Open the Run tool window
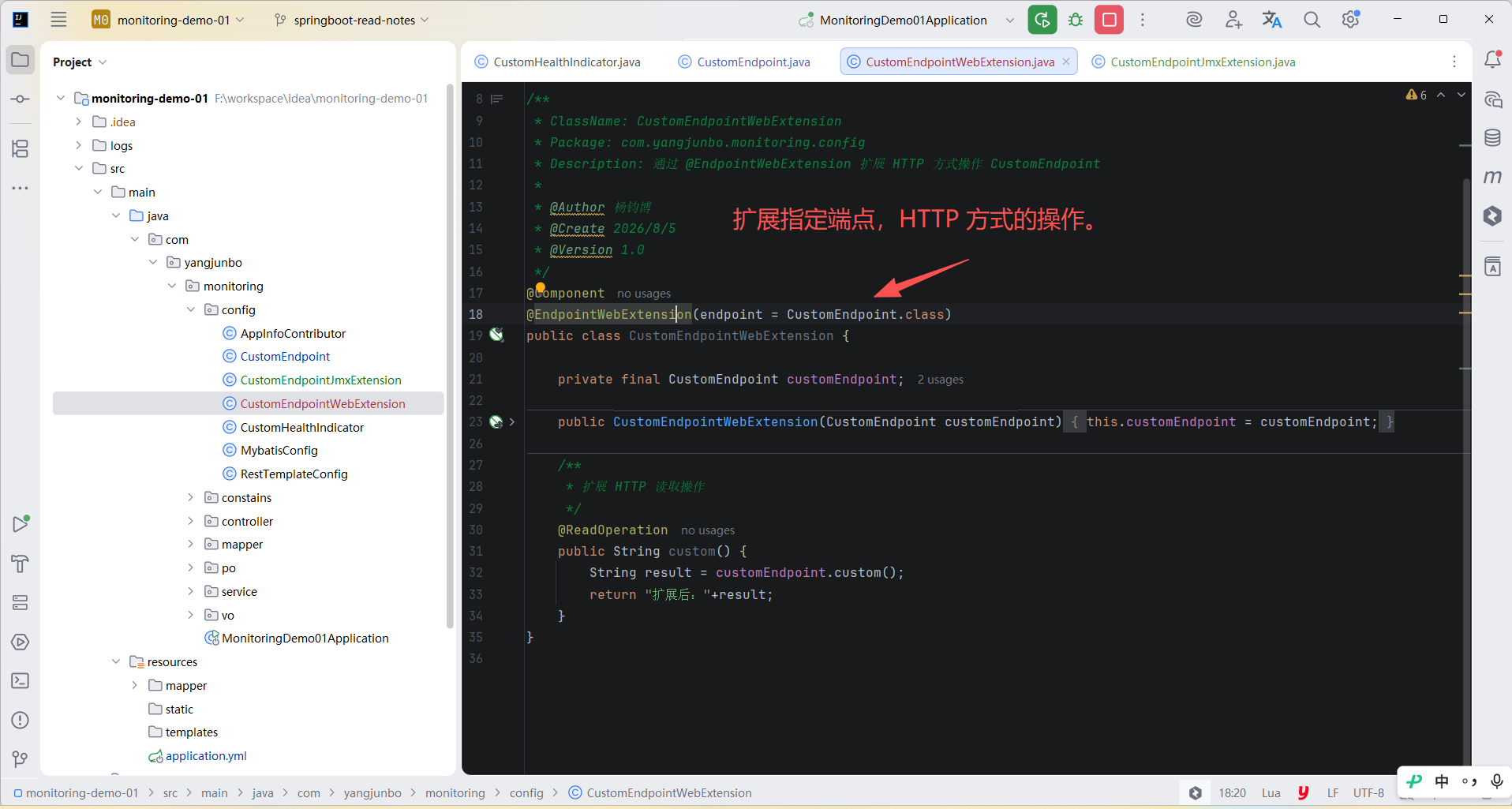Image resolution: width=1512 pixels, height=809 pixels. [x=21, y=524]
